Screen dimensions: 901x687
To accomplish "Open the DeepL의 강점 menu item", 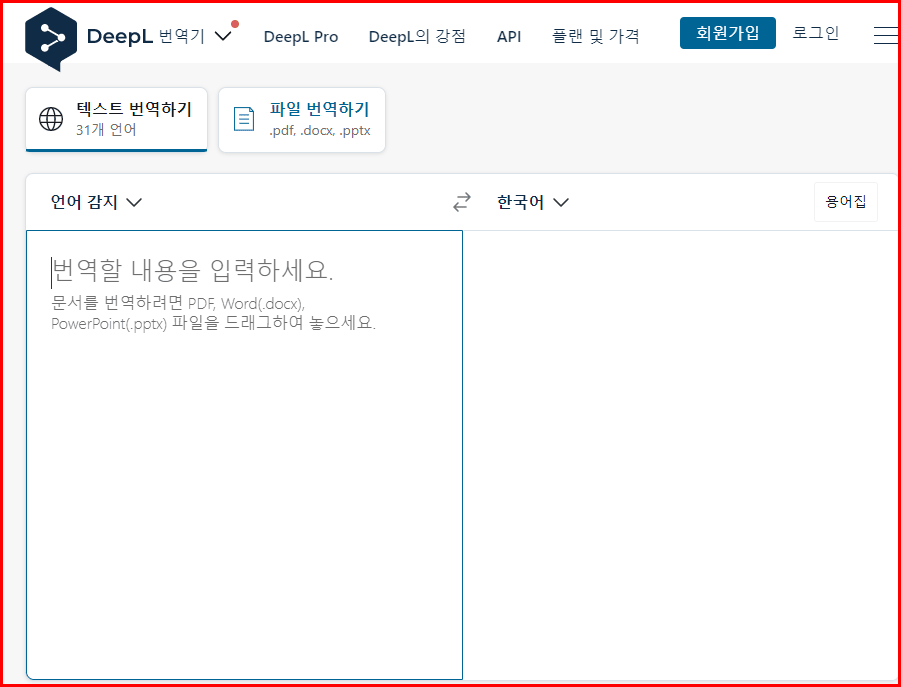I will (417, 37).
